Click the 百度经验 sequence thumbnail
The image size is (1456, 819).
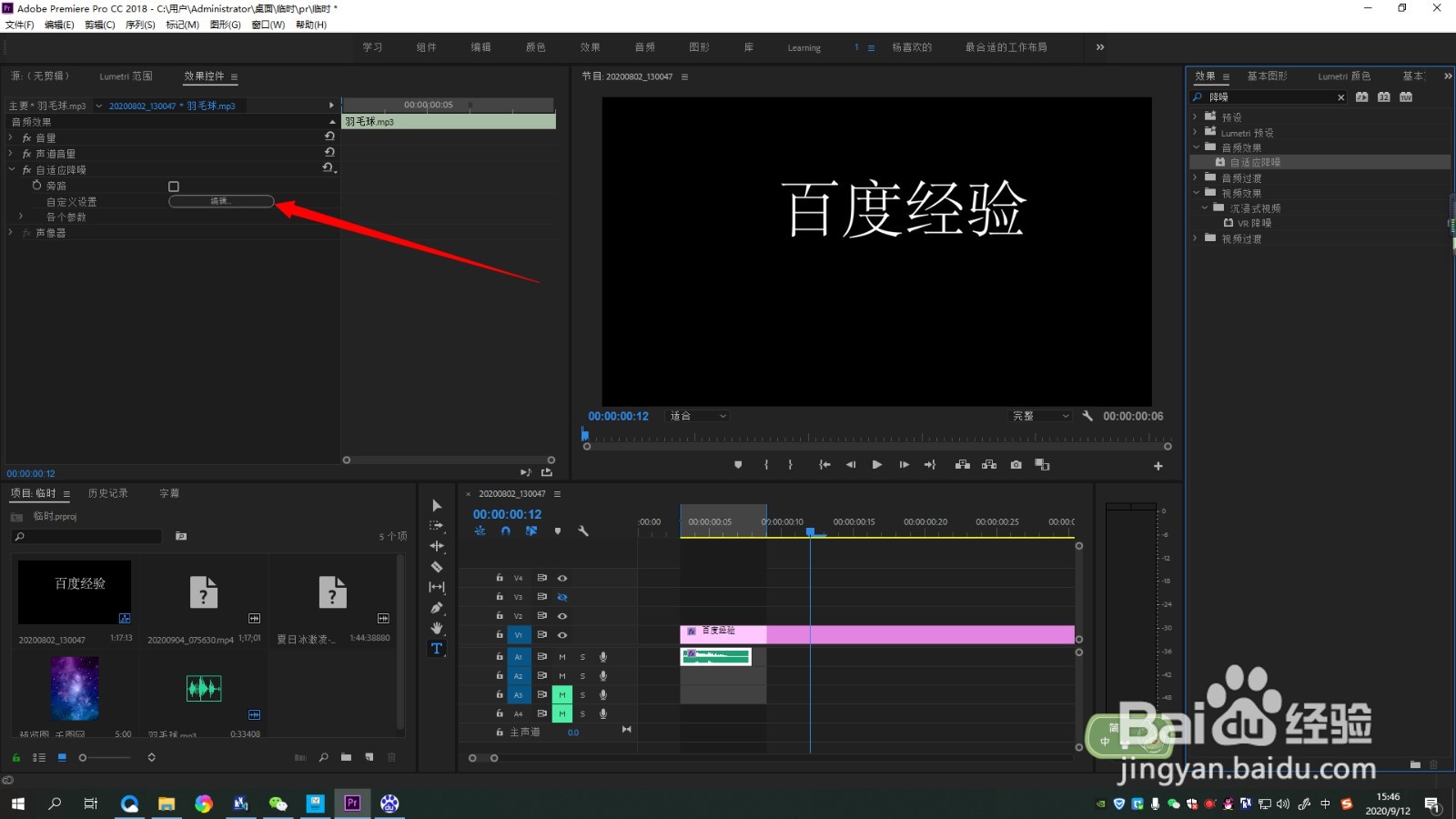pos(75,591)
